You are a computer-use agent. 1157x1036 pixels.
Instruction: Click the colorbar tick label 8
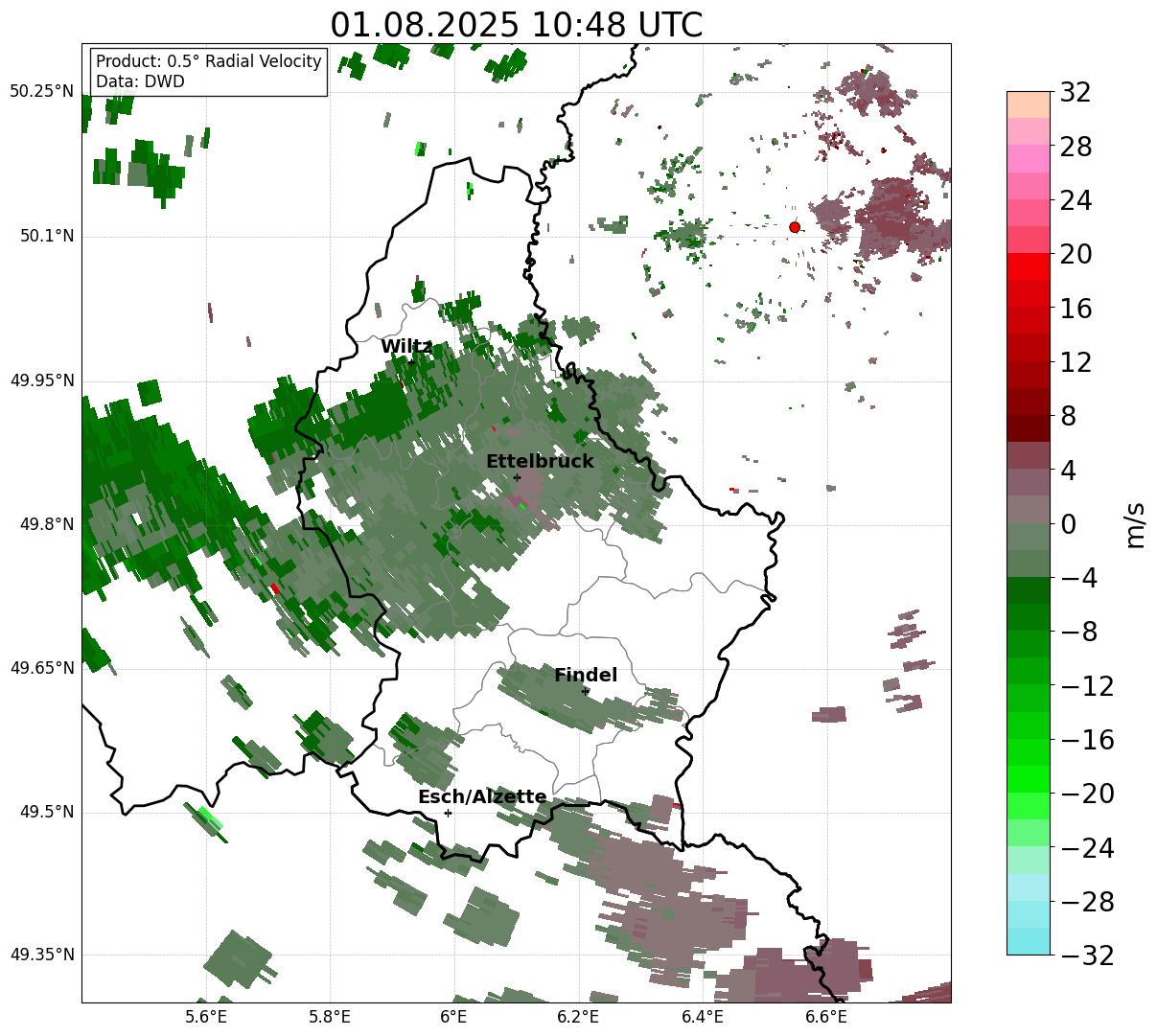click(1068, 417)
